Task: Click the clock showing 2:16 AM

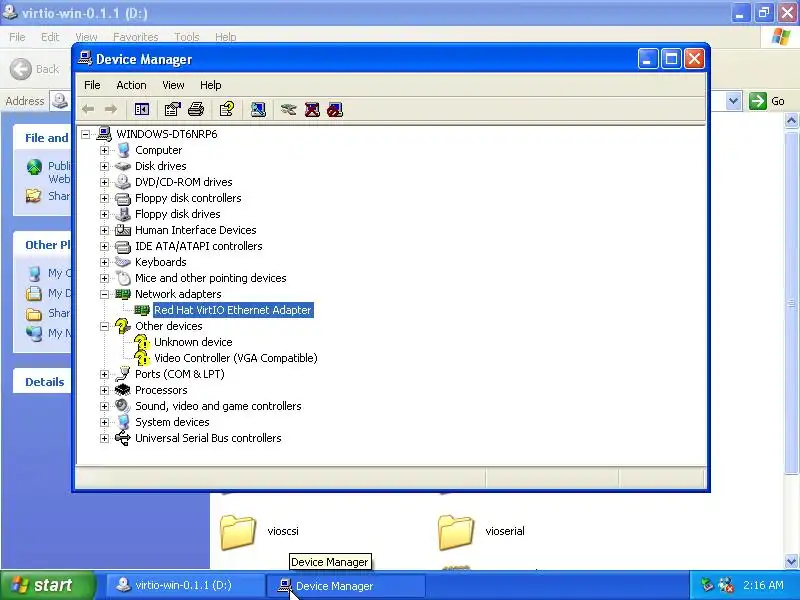Action: pos(763,585)
